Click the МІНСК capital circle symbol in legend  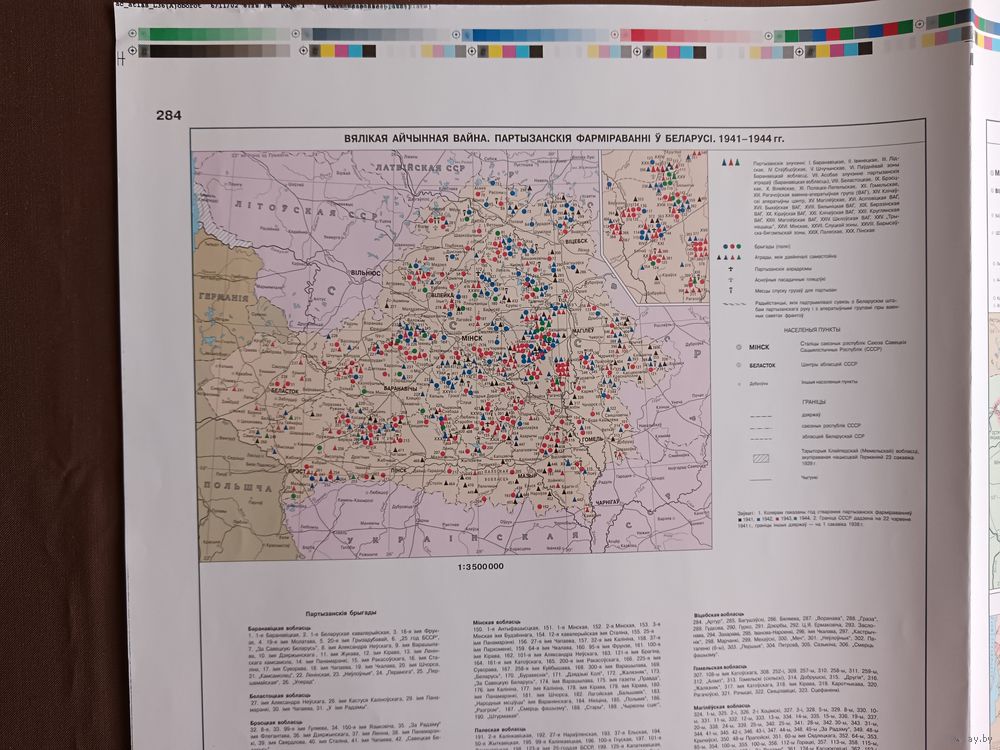[738, 345]
